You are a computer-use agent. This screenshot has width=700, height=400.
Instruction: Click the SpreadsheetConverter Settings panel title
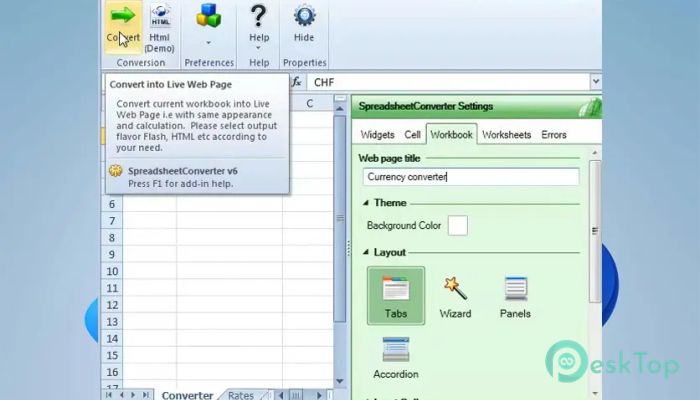425,106
